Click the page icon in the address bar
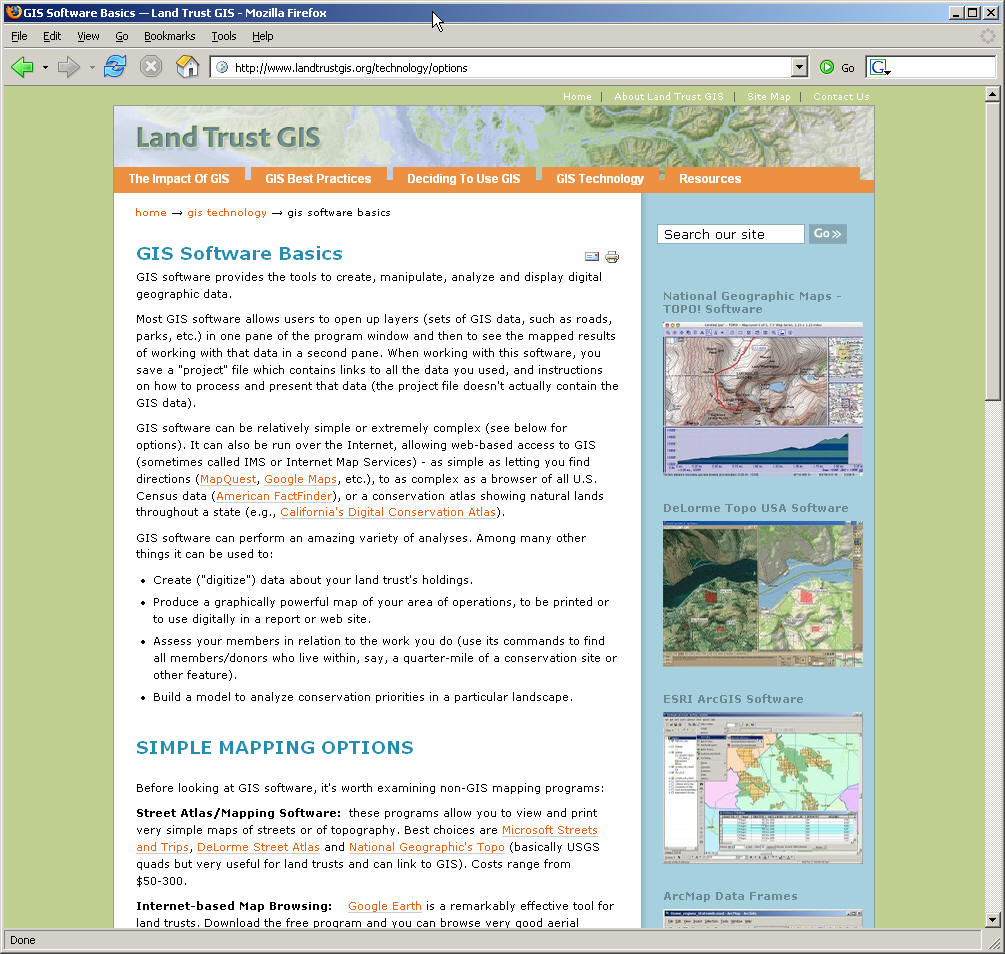The image size is (1005, 954). tap(222, 67)
